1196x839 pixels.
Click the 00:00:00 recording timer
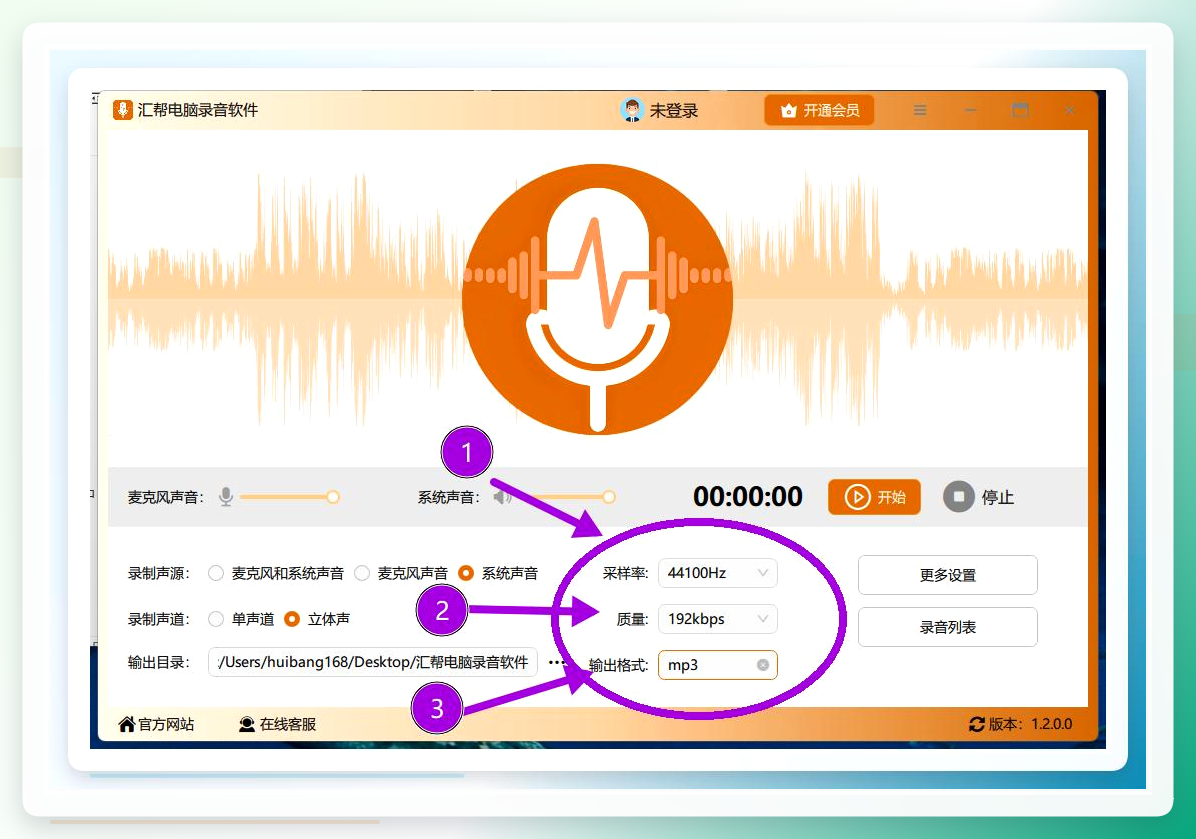pos(748,497)
